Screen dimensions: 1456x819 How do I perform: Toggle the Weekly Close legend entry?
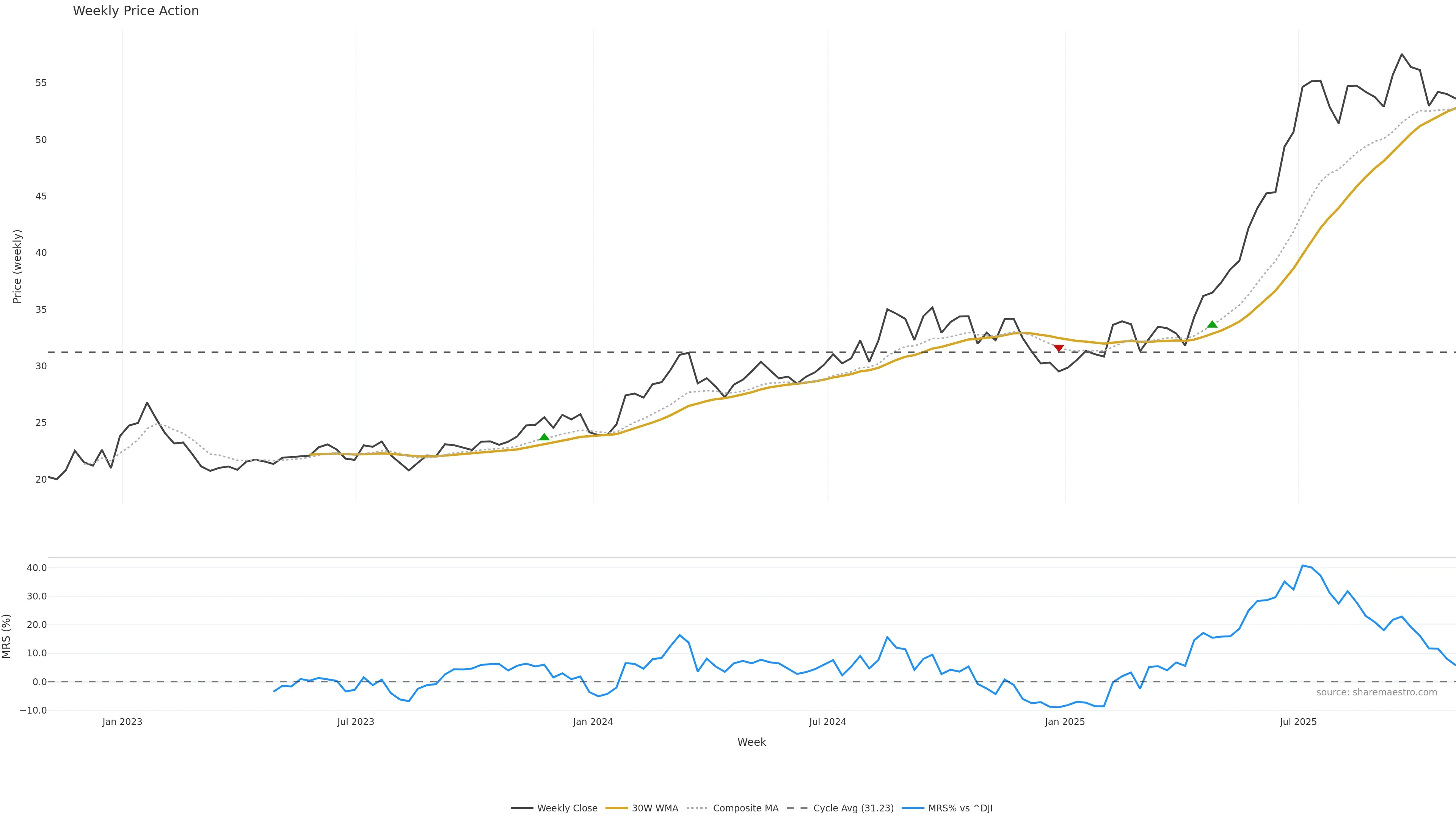[567, 808]
